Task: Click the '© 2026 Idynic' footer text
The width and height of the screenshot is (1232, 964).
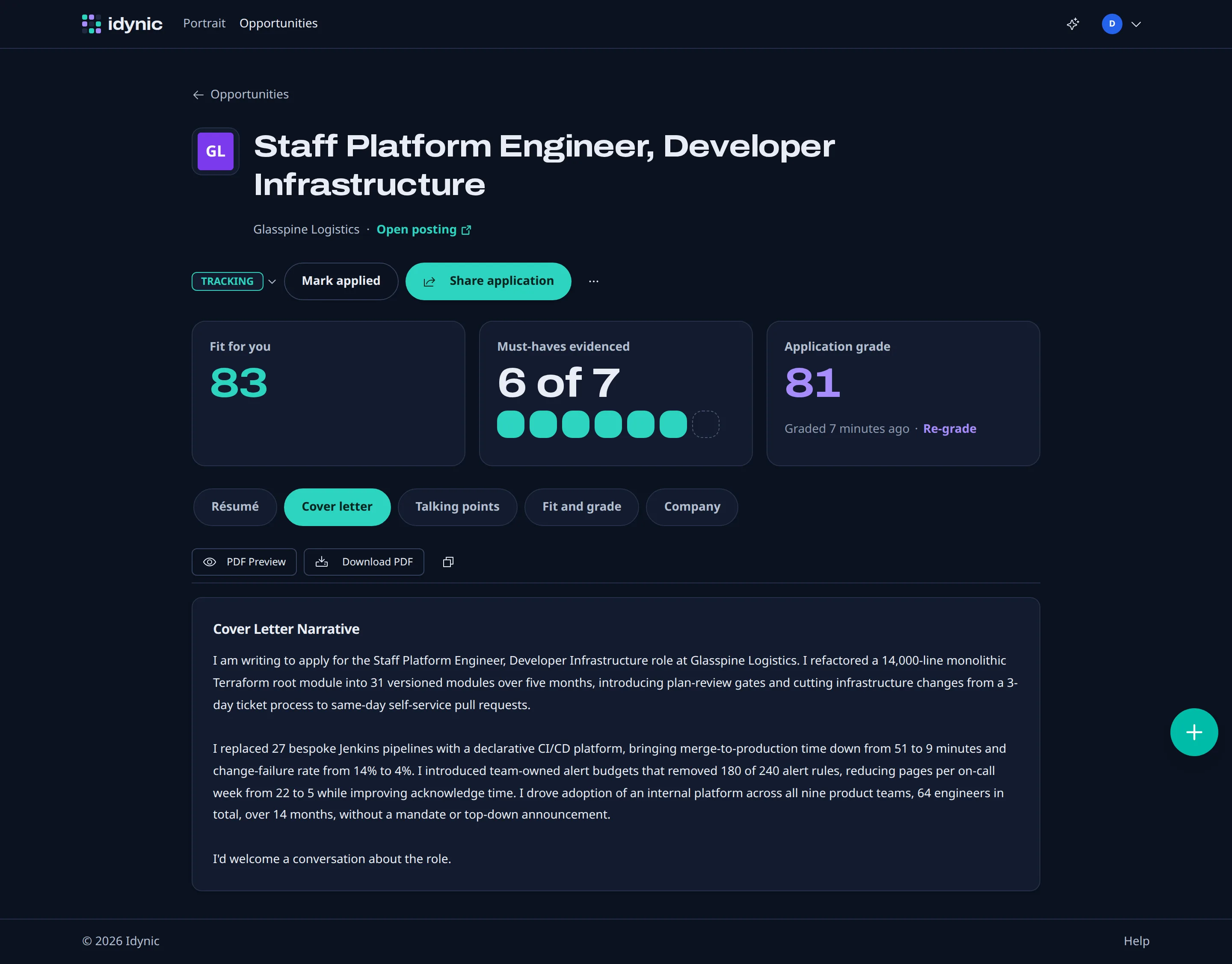Action: [121, 941]
